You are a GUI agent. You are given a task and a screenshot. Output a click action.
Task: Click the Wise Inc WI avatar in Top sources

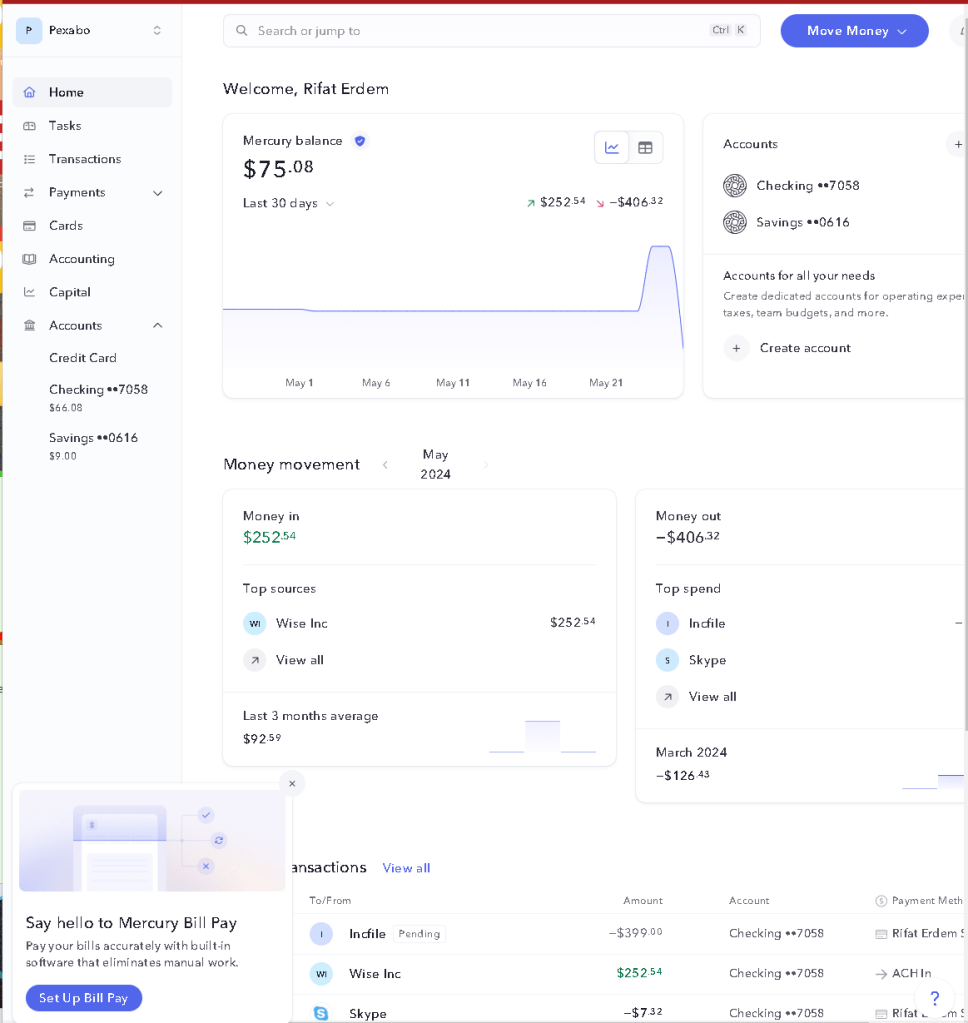pyautogui.click(x=254, y=623)
